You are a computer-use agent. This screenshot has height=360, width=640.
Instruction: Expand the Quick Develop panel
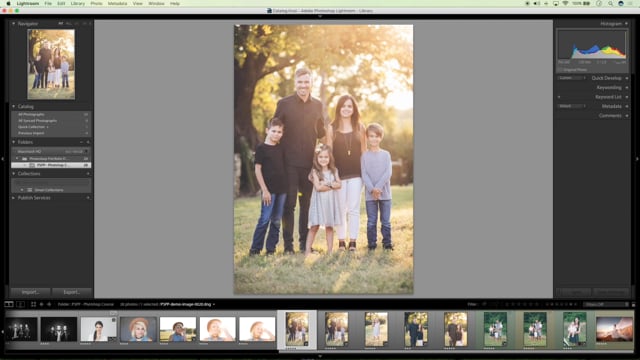[x=627, y=78]
